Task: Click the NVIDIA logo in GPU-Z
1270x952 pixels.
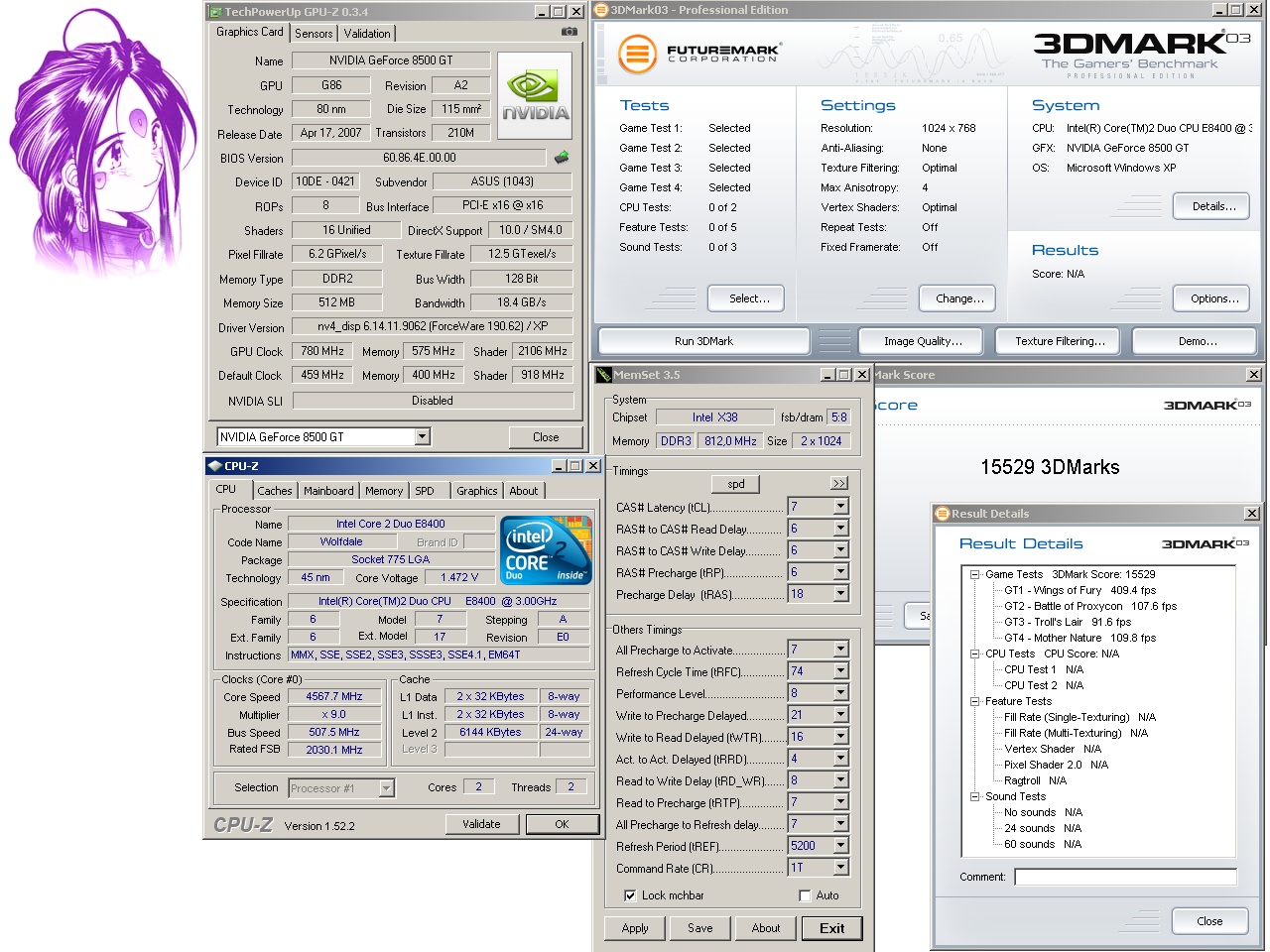Action: pyautogui.click(x=535, y=95)
